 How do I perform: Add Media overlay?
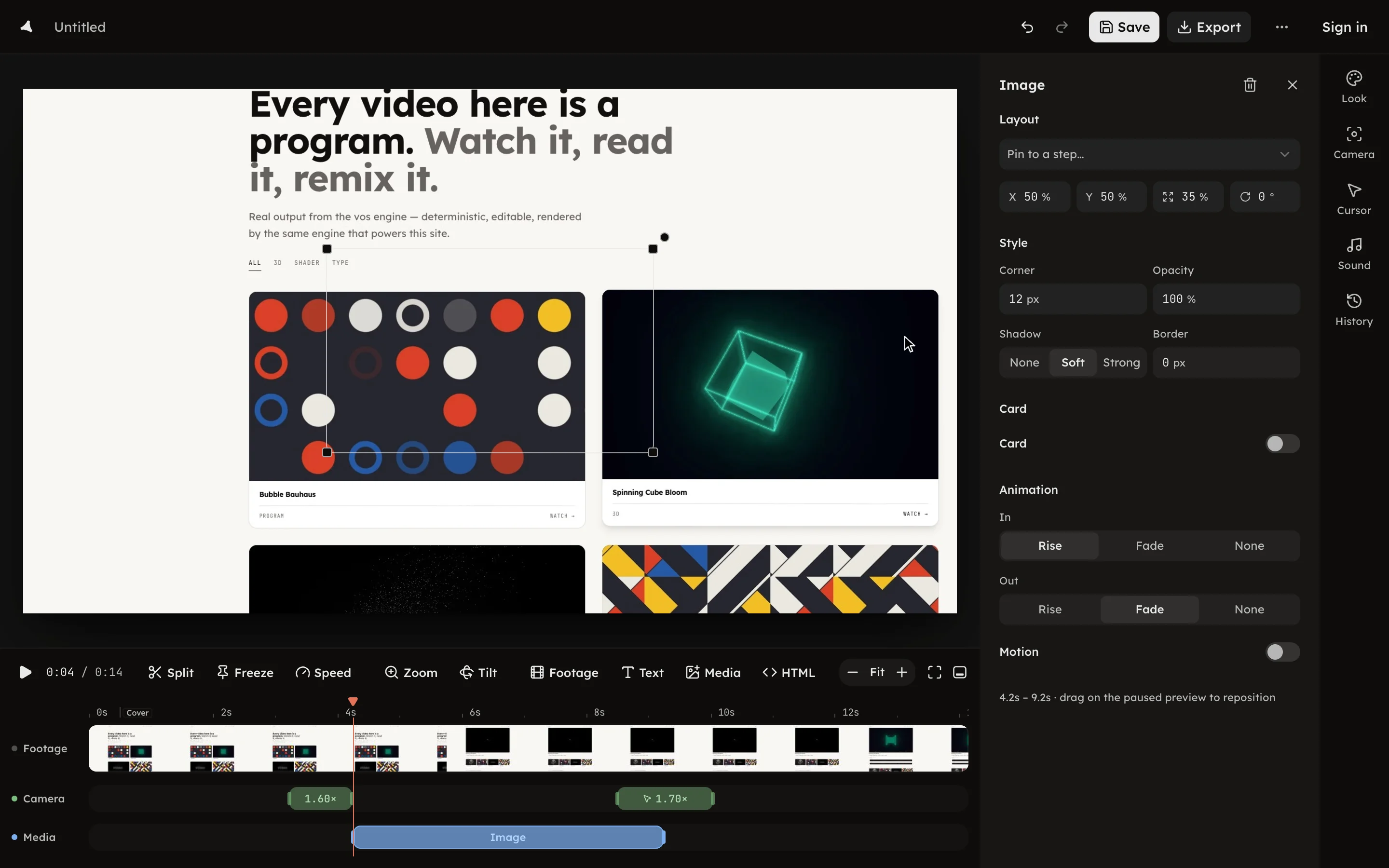[713, 672]
